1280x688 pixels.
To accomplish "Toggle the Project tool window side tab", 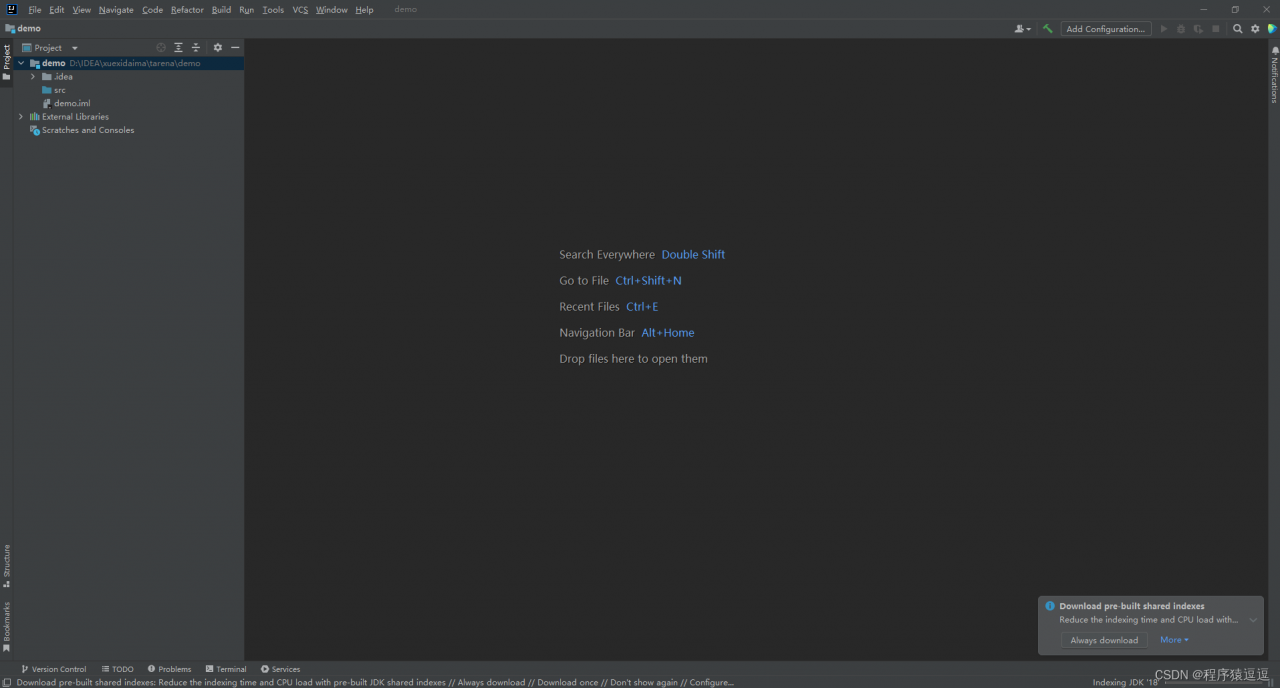I will pos(6,62).
